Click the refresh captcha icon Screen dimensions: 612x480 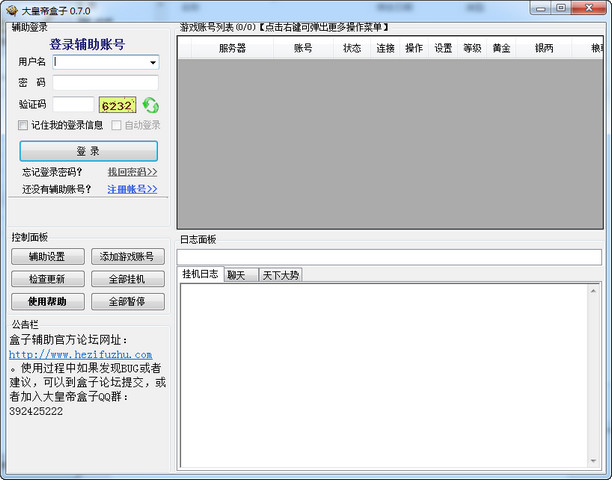pos(150,105)
